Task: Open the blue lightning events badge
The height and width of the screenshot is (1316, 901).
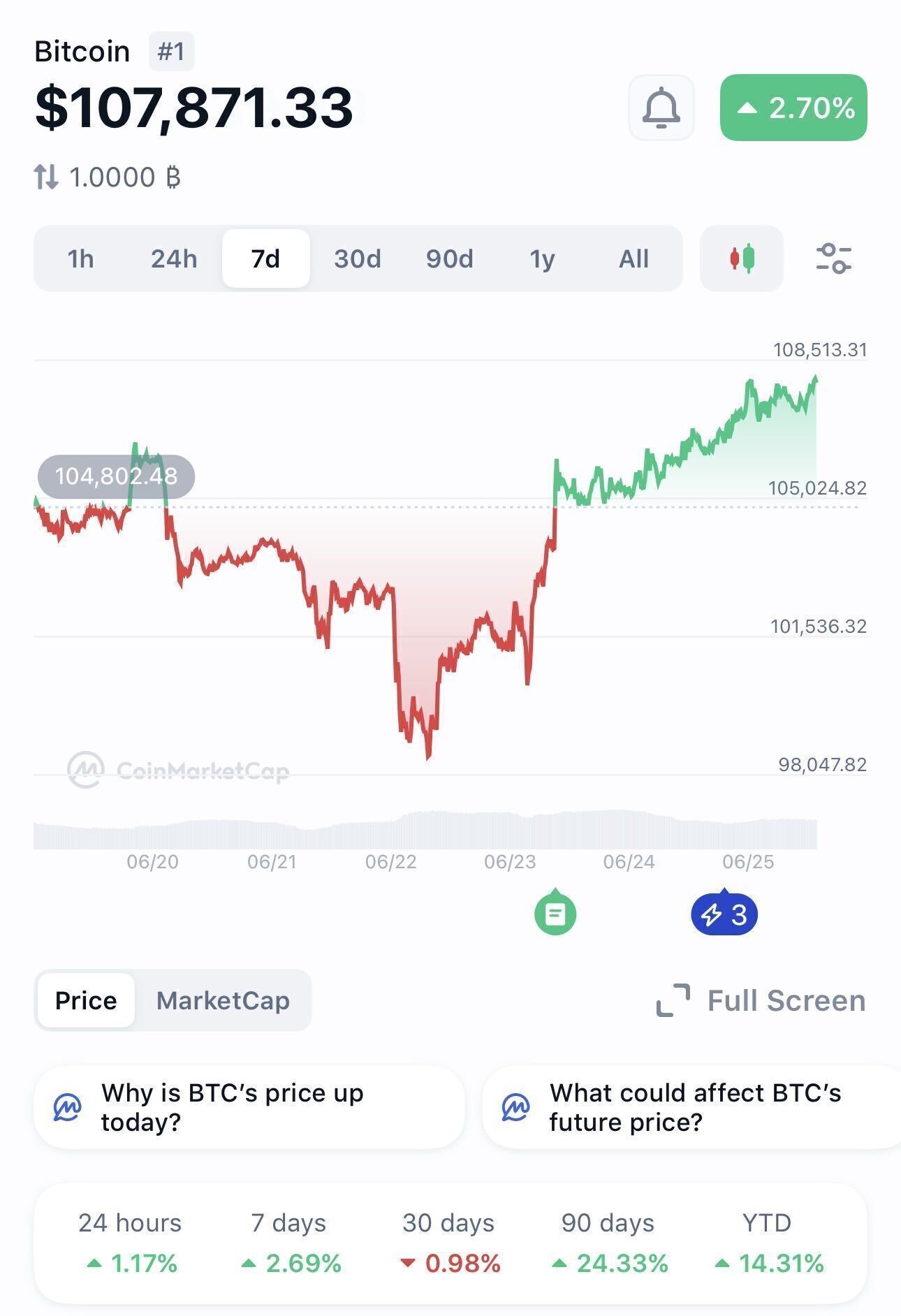Action: tap(724, 913)
